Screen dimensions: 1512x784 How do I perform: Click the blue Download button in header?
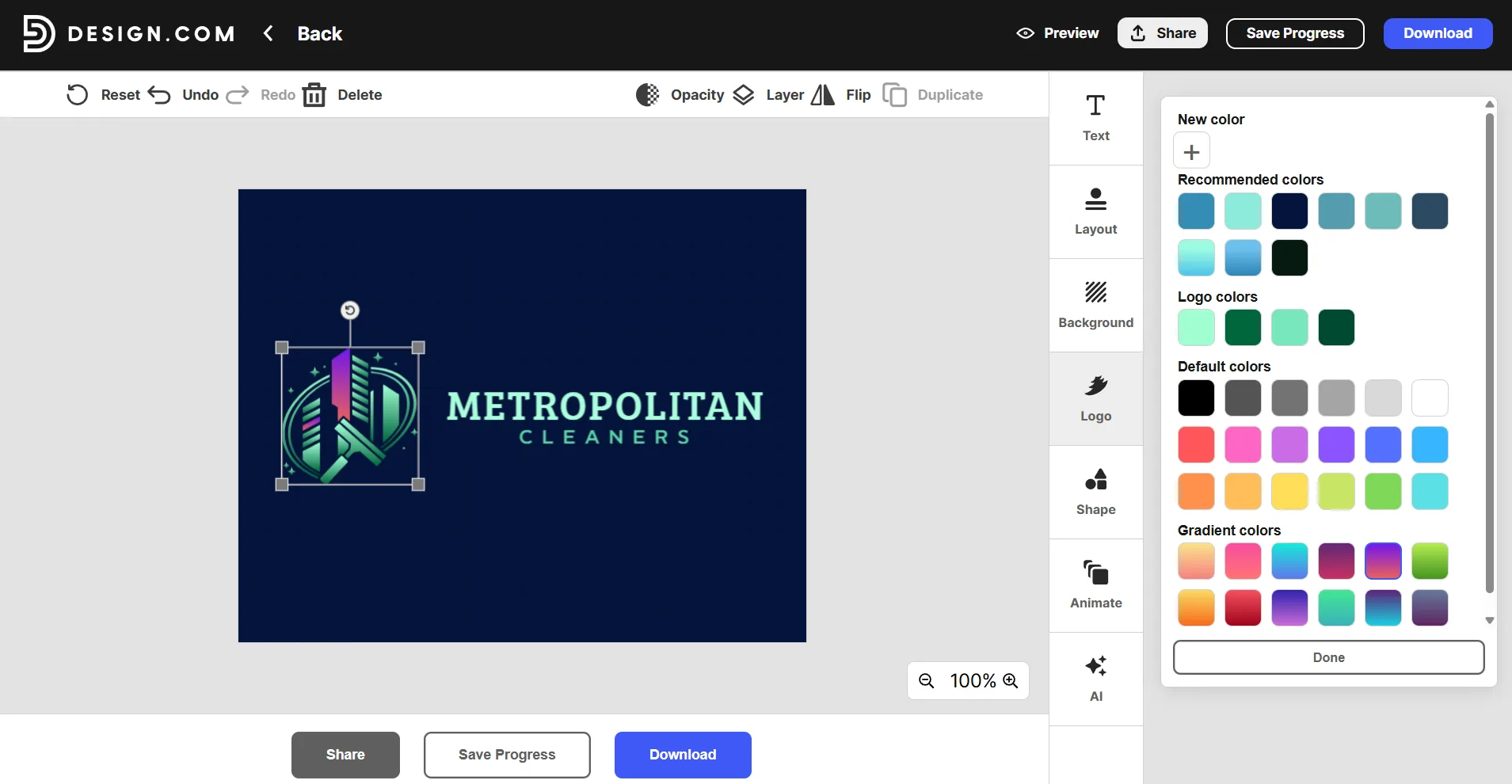pyautogui.click(x=1438, y=33)
